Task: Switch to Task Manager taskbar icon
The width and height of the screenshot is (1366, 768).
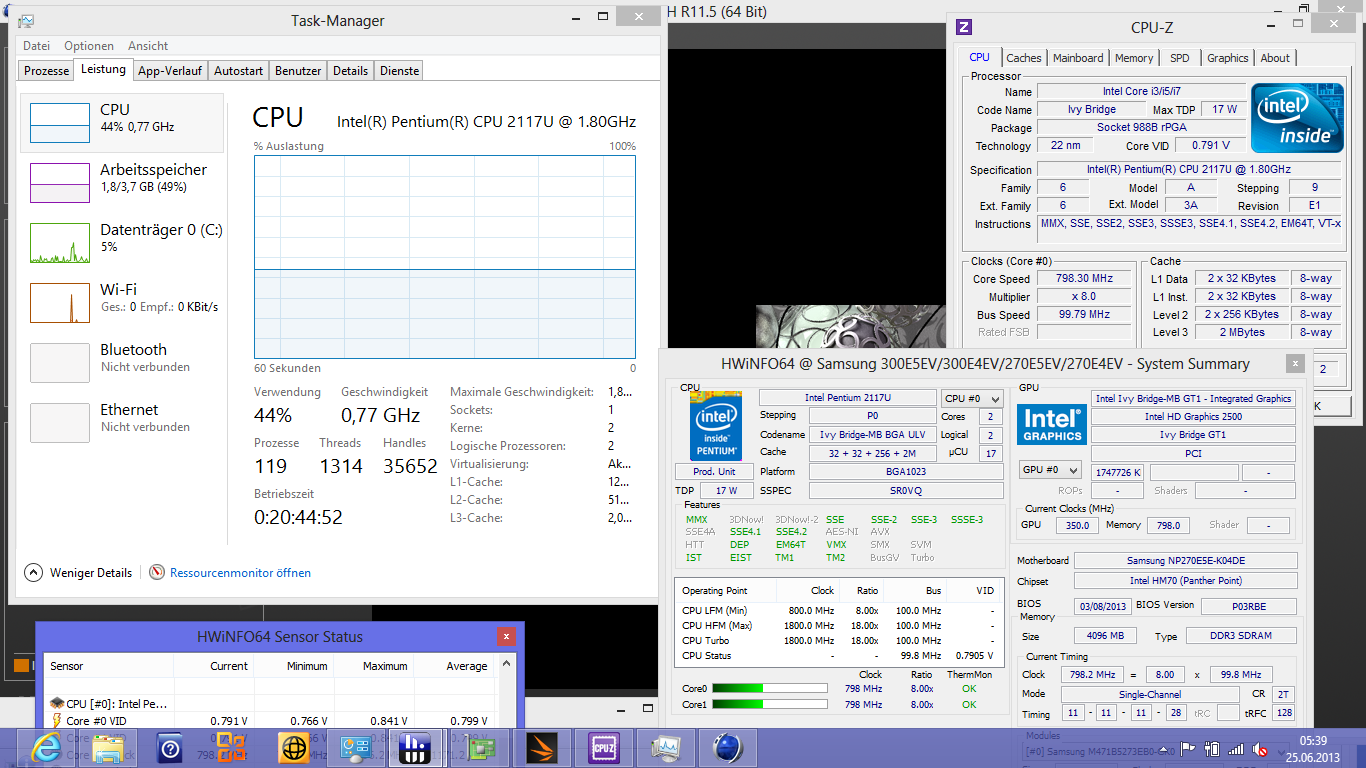Action: point(666,747)
